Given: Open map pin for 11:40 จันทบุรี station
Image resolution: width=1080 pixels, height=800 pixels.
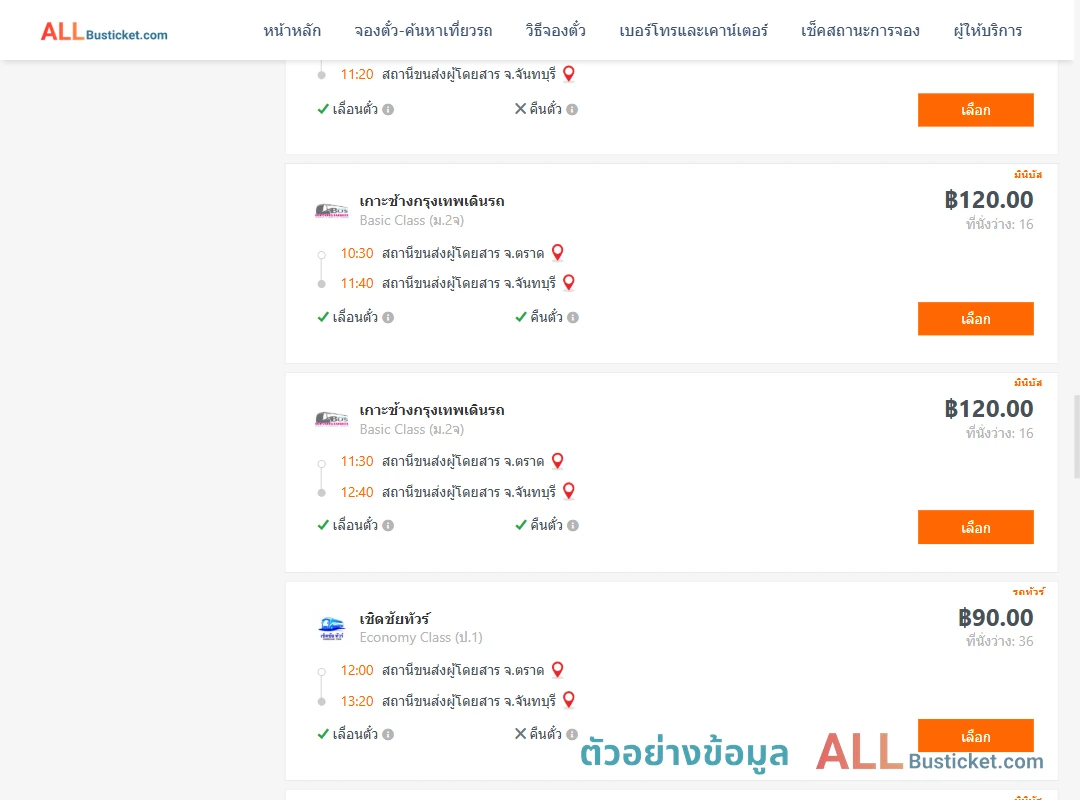Looking at the screenshot, I should 569,283.
